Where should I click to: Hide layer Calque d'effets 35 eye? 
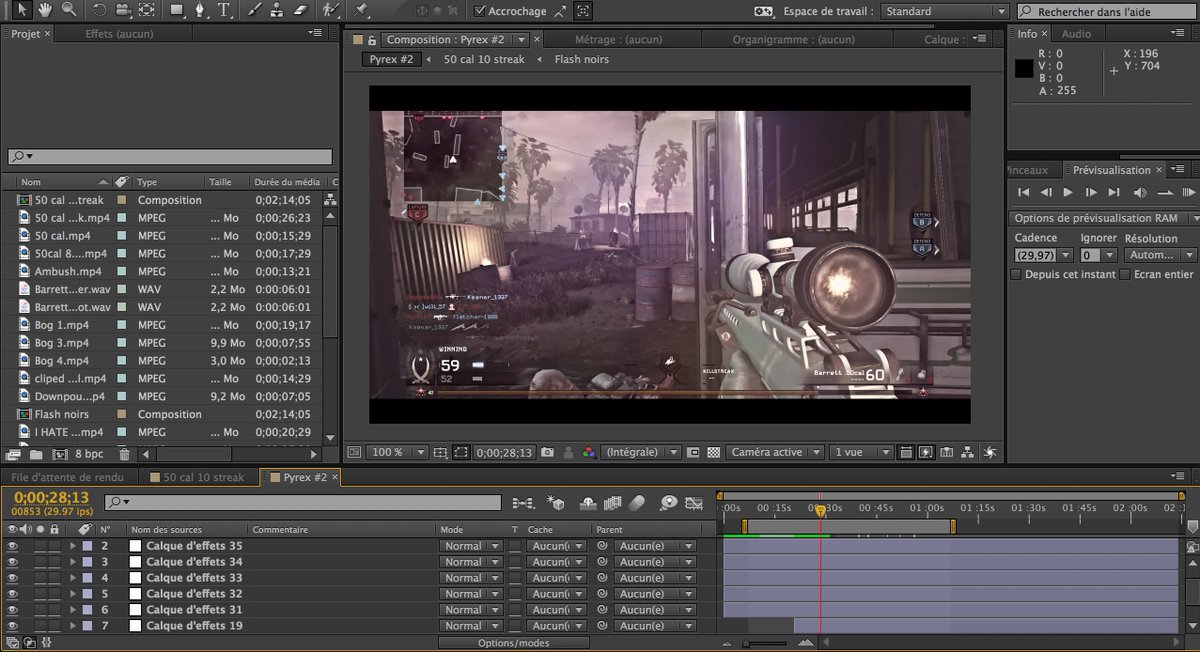pos(12,546)
